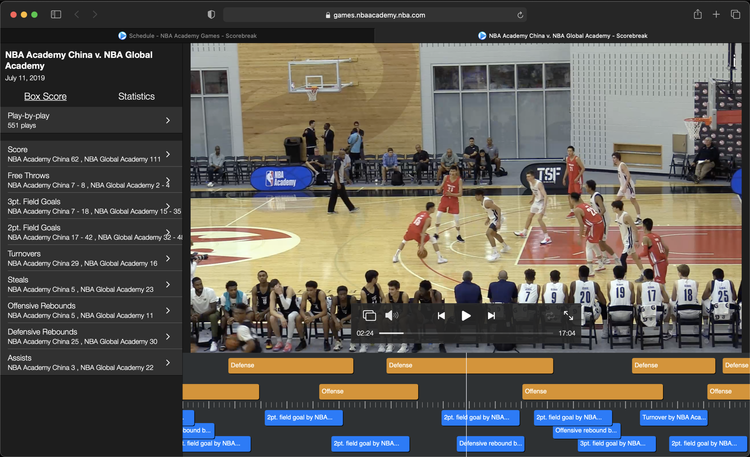
Task: Expand the 3pt. Field Goals row chevron
Action: 168,206
